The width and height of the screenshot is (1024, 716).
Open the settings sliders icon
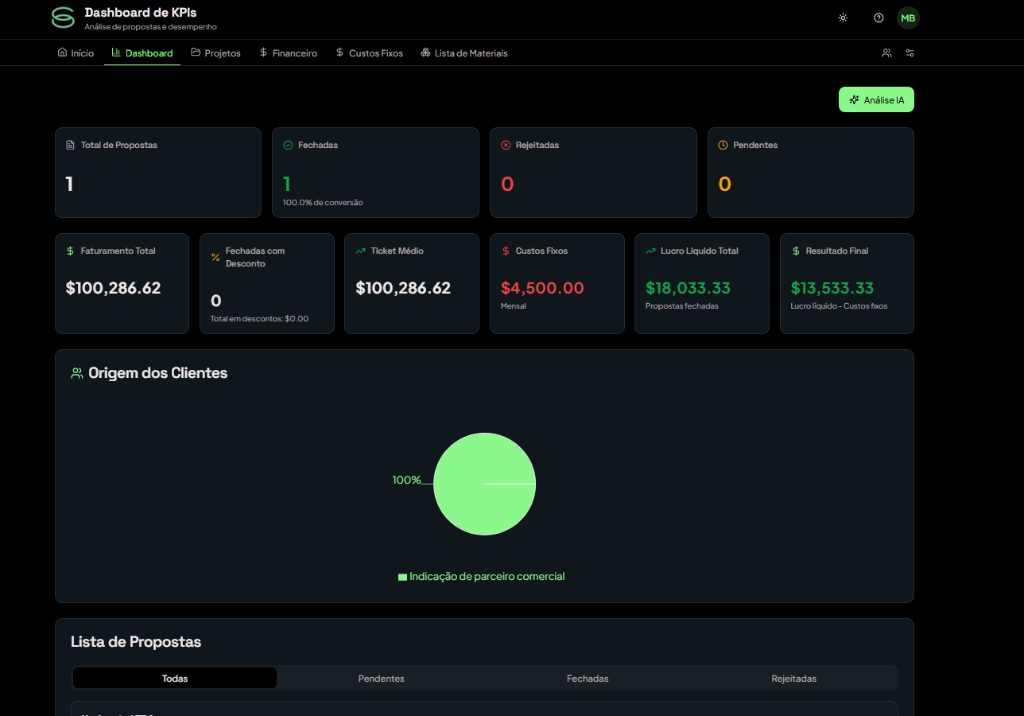[x=910, y=53]
